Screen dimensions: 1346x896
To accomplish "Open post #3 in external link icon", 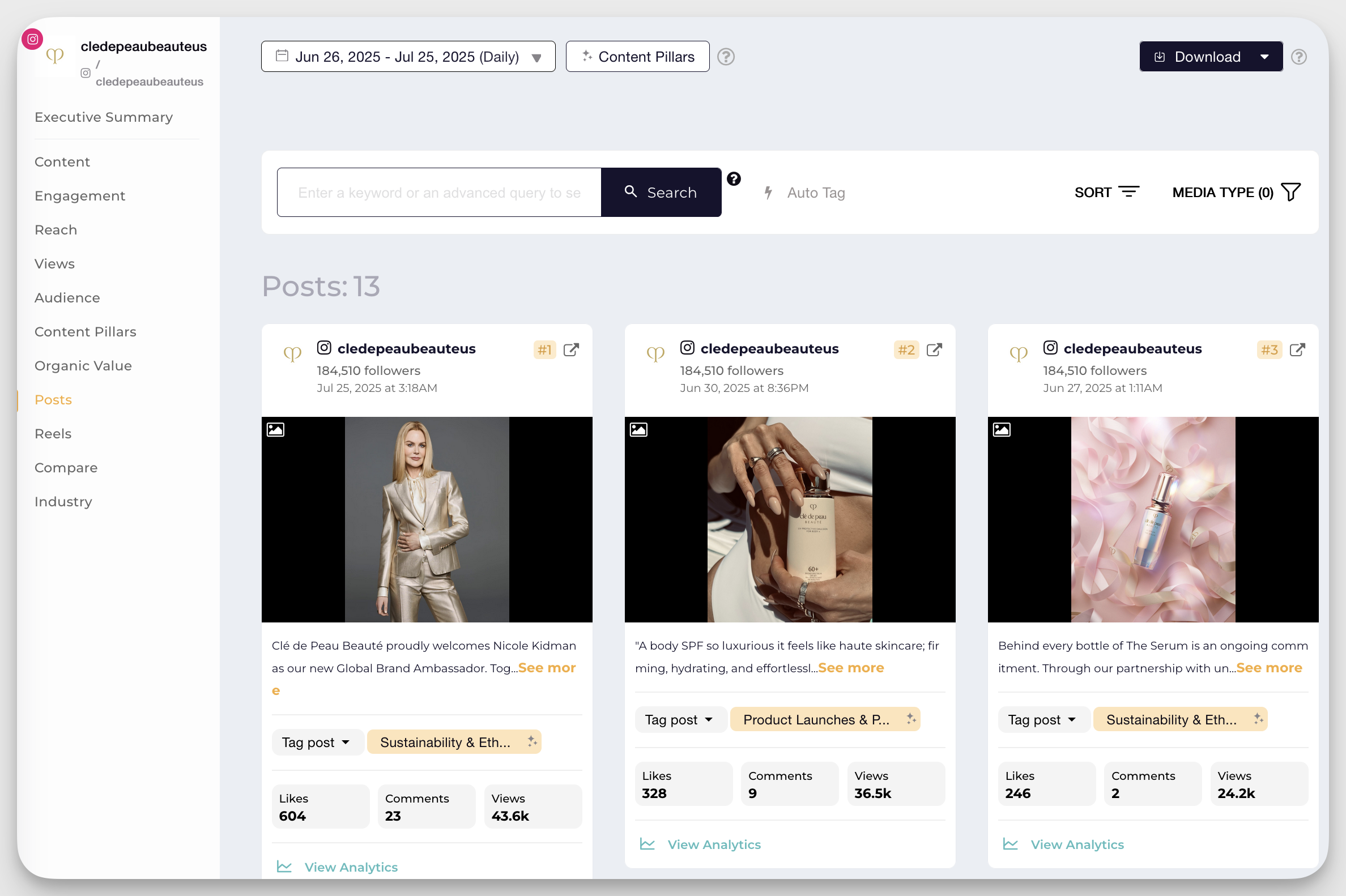I will coord(1297,349).
